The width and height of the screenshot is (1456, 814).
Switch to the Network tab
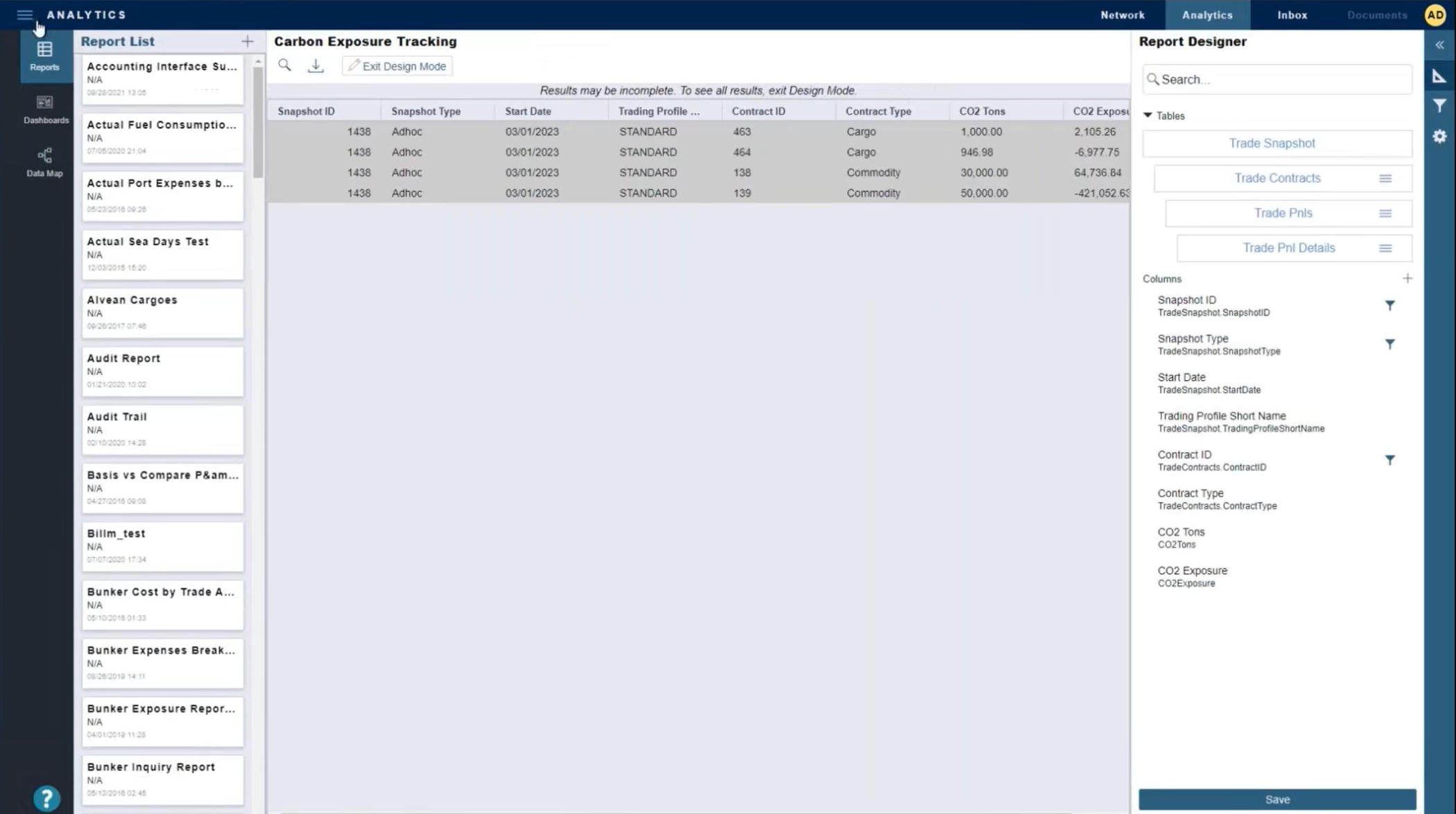coord(1122,15)
